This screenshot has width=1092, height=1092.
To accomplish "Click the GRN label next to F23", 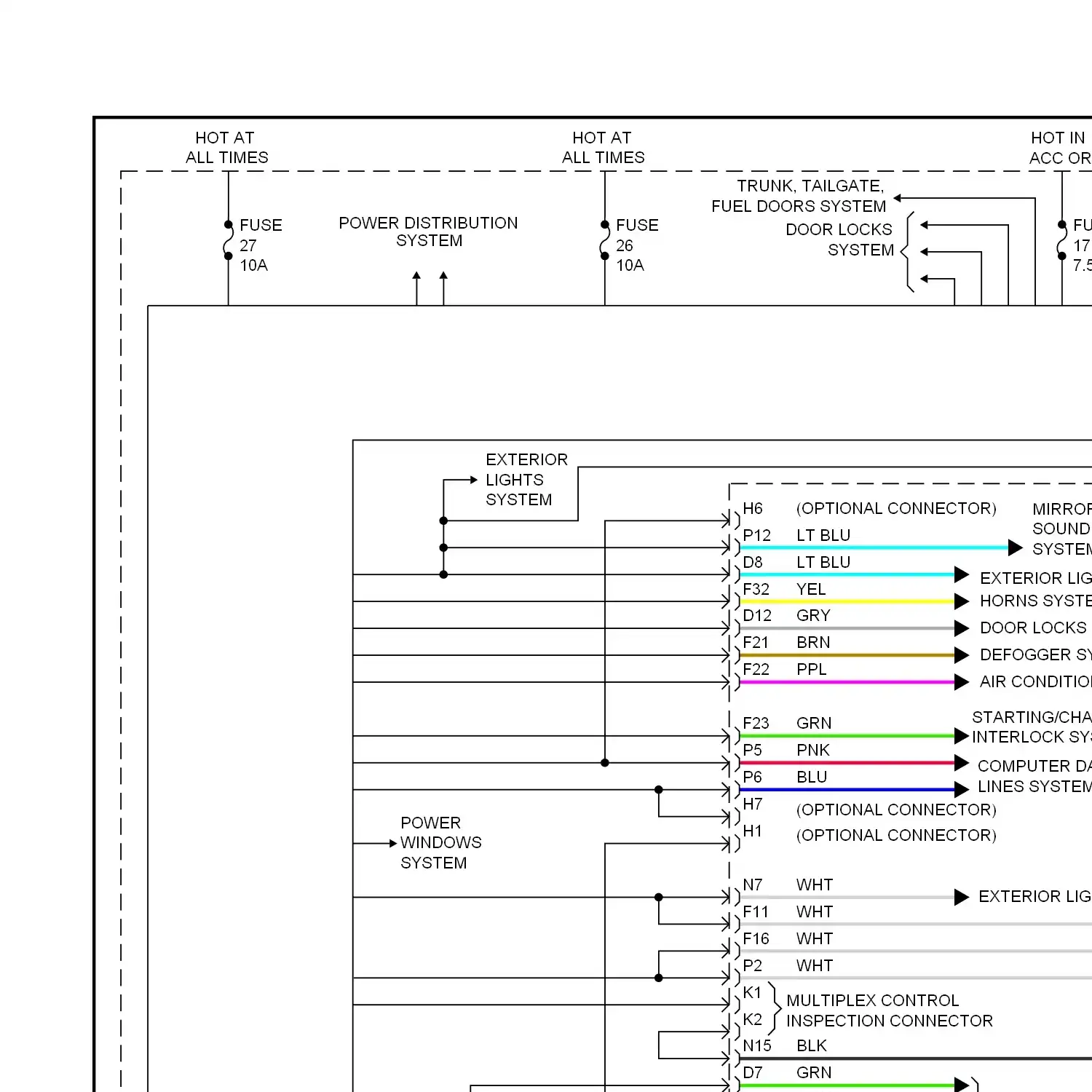I will (x=814, y=723).
